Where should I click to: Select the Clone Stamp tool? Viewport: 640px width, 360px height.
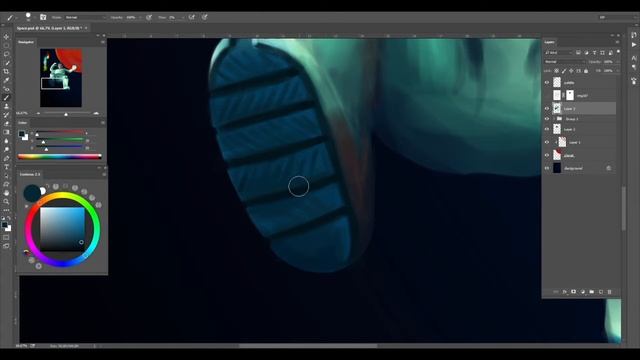[6, 106]
